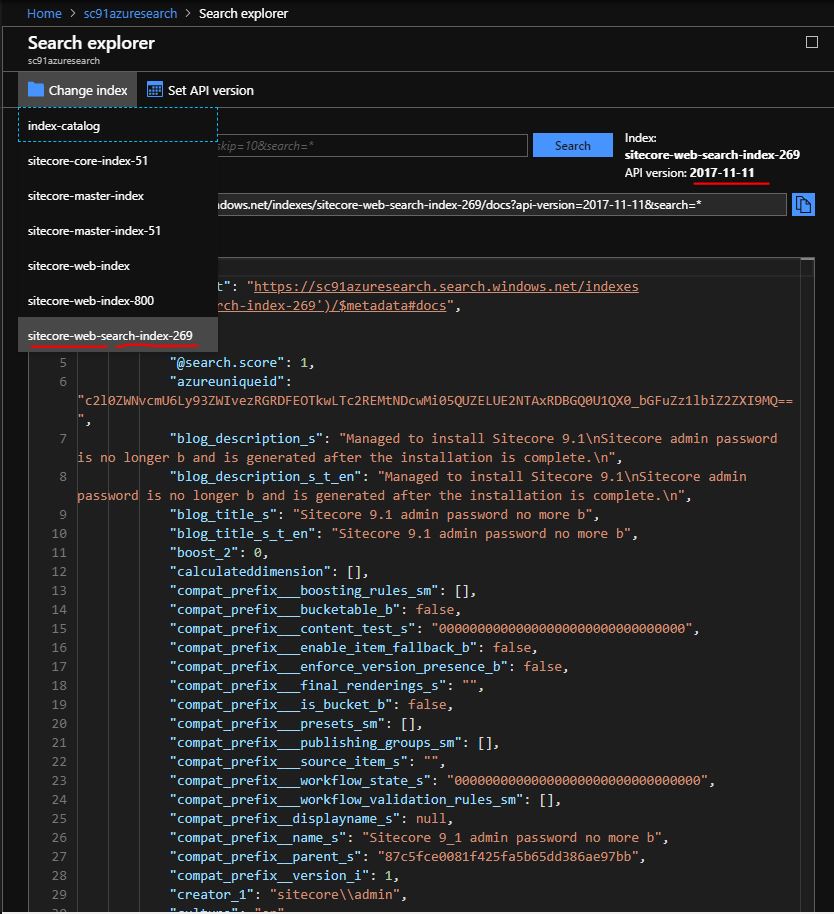Click "compat_prefix___workflow_state_s" key

point(300,781)
